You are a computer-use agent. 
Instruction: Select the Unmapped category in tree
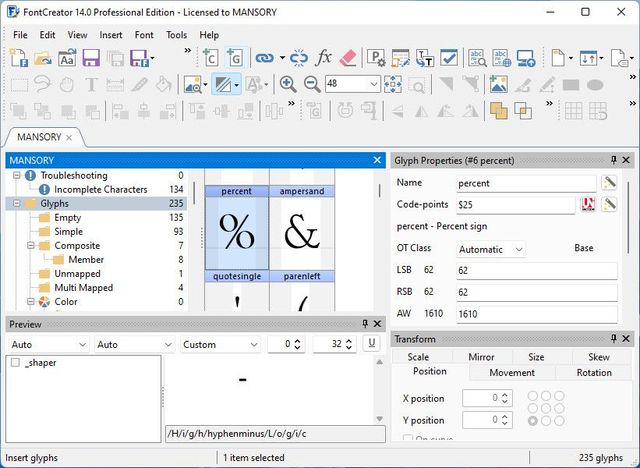pyautogui.click(x=76, y=273)
